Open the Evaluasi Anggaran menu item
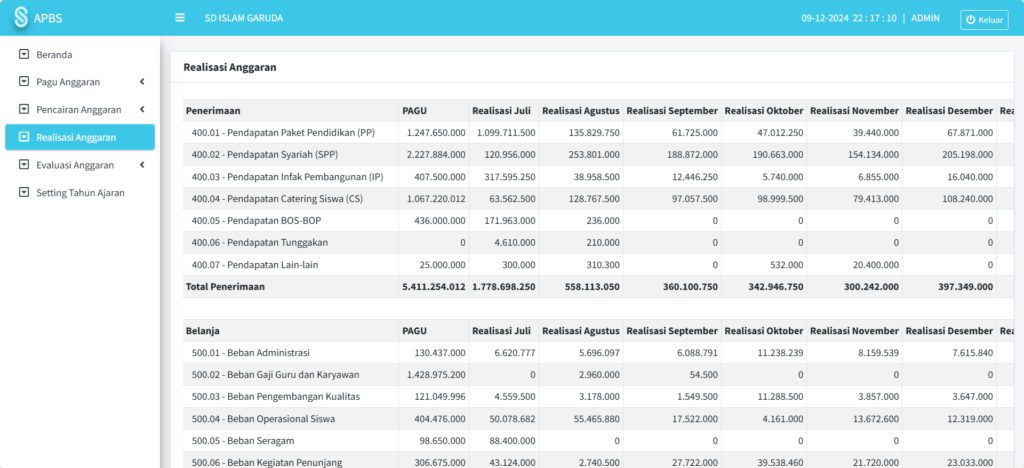Viewport: 1024px width, 468px height. tap(80, 165)
